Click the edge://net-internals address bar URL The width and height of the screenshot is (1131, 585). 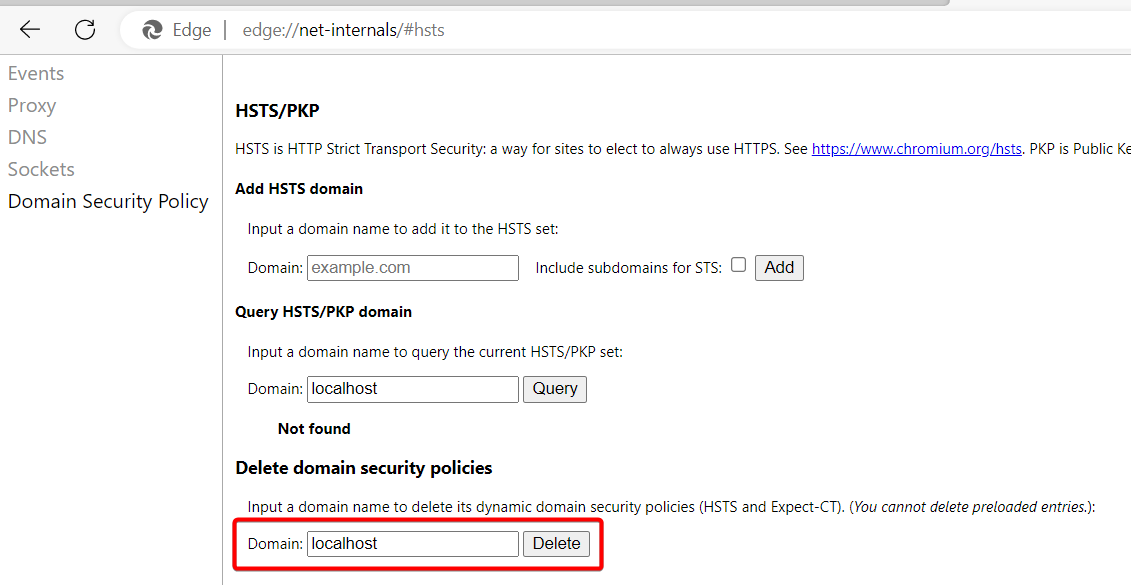click(343, 29)
